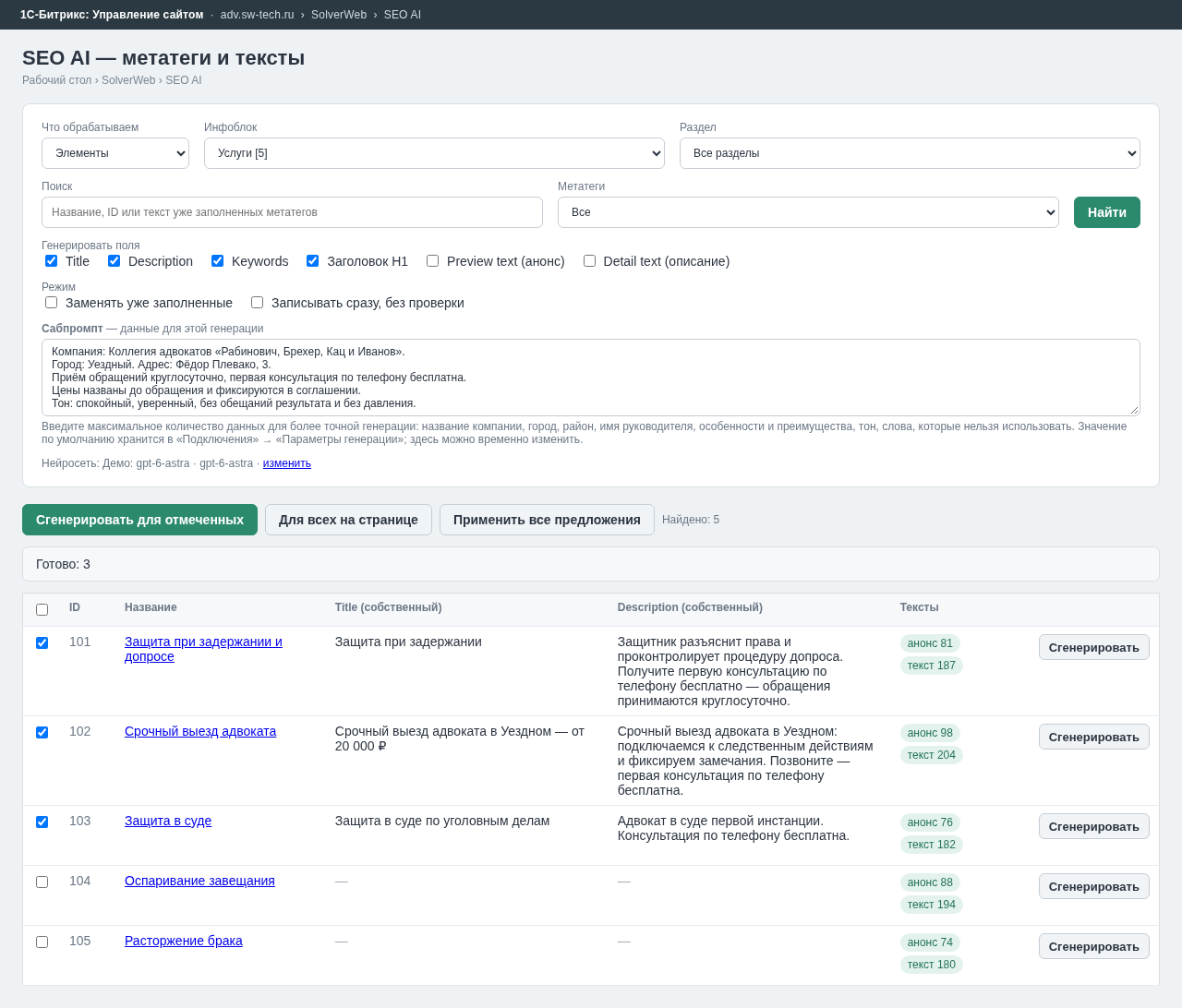Click Сгенерировать button for row 101
The height and width of the screenshot is (1008, 1182).
click(x=1094, y=647)
